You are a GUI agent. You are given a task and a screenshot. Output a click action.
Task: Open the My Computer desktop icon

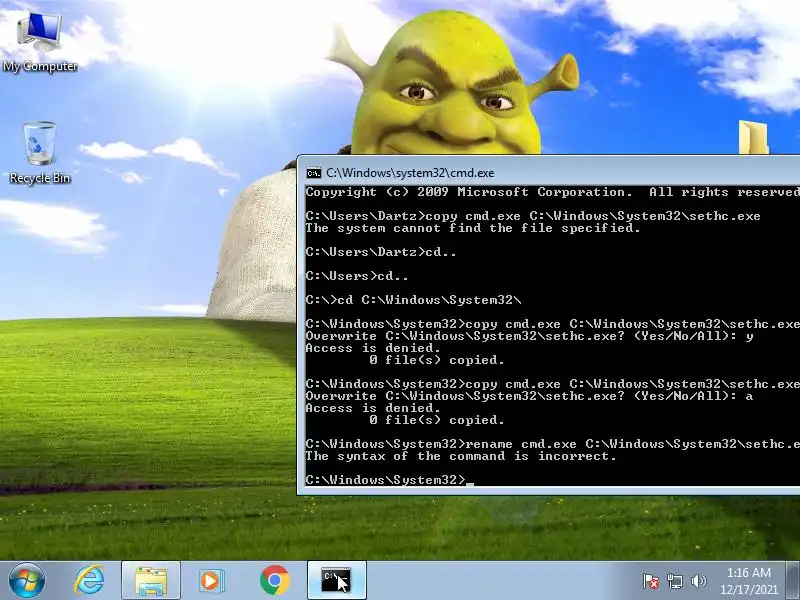(x=40, y=42)
